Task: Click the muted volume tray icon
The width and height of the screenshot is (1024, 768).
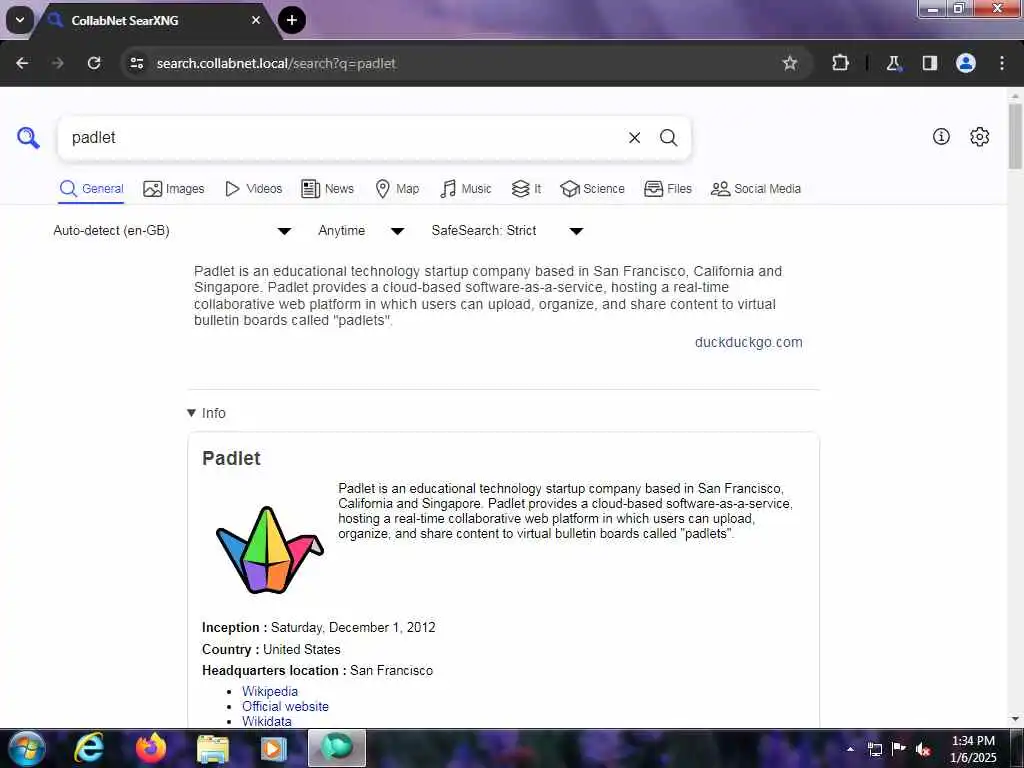Action: [x=923, y=749]
